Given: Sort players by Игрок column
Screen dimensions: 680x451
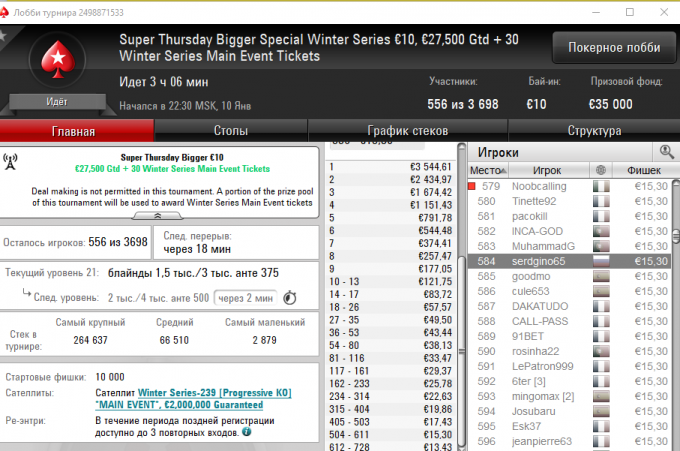Looking at the screenshot, I should click(x=549, y=170).
